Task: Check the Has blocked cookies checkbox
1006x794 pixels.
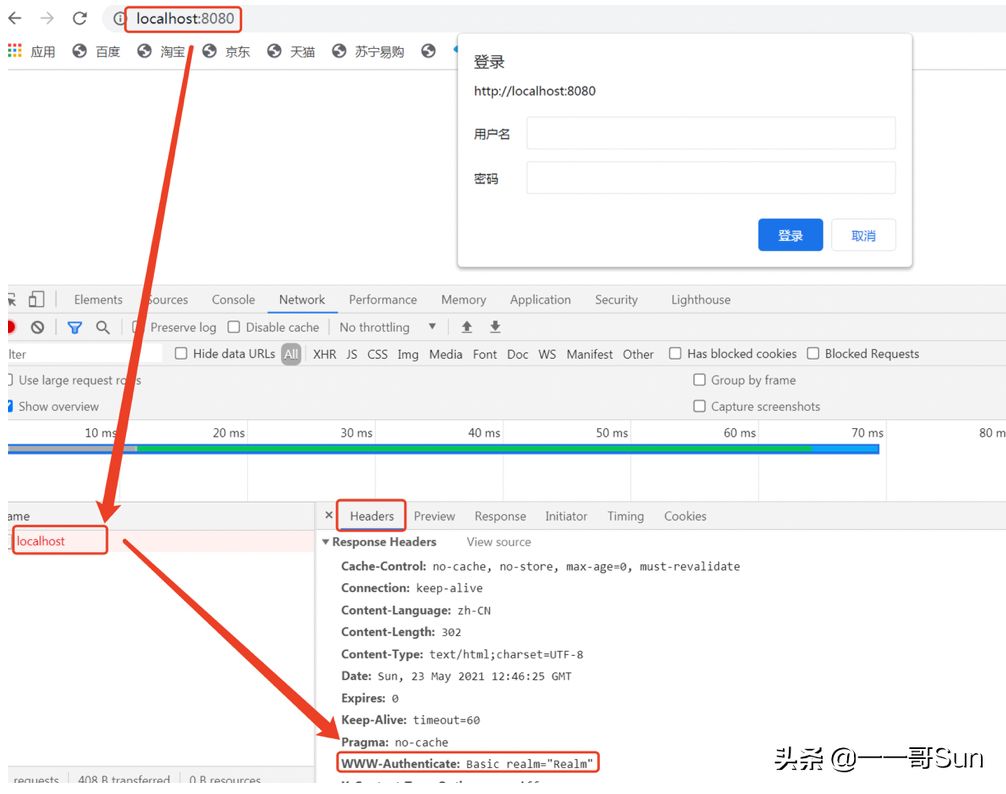Action: click(x=675, y=353)
